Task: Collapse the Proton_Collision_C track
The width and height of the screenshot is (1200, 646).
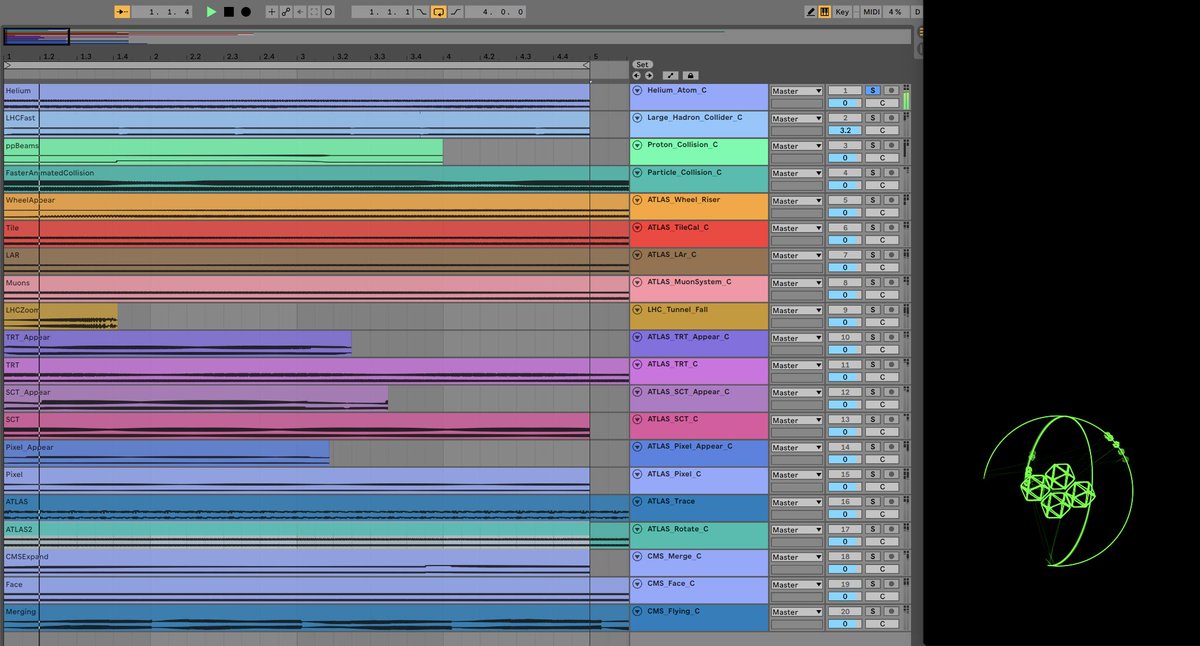Action: pyautogui.click(x=637, y=145)
